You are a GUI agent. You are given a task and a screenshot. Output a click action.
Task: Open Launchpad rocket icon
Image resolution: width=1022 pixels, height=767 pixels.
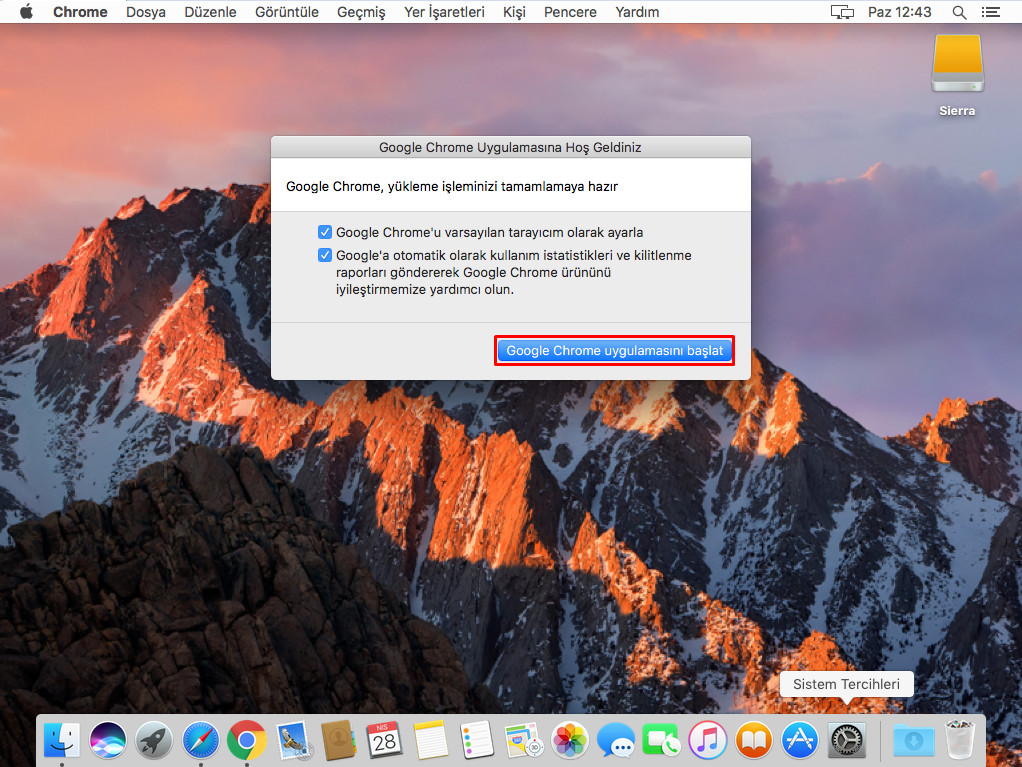pyautogui.click(x=154, y=740)
